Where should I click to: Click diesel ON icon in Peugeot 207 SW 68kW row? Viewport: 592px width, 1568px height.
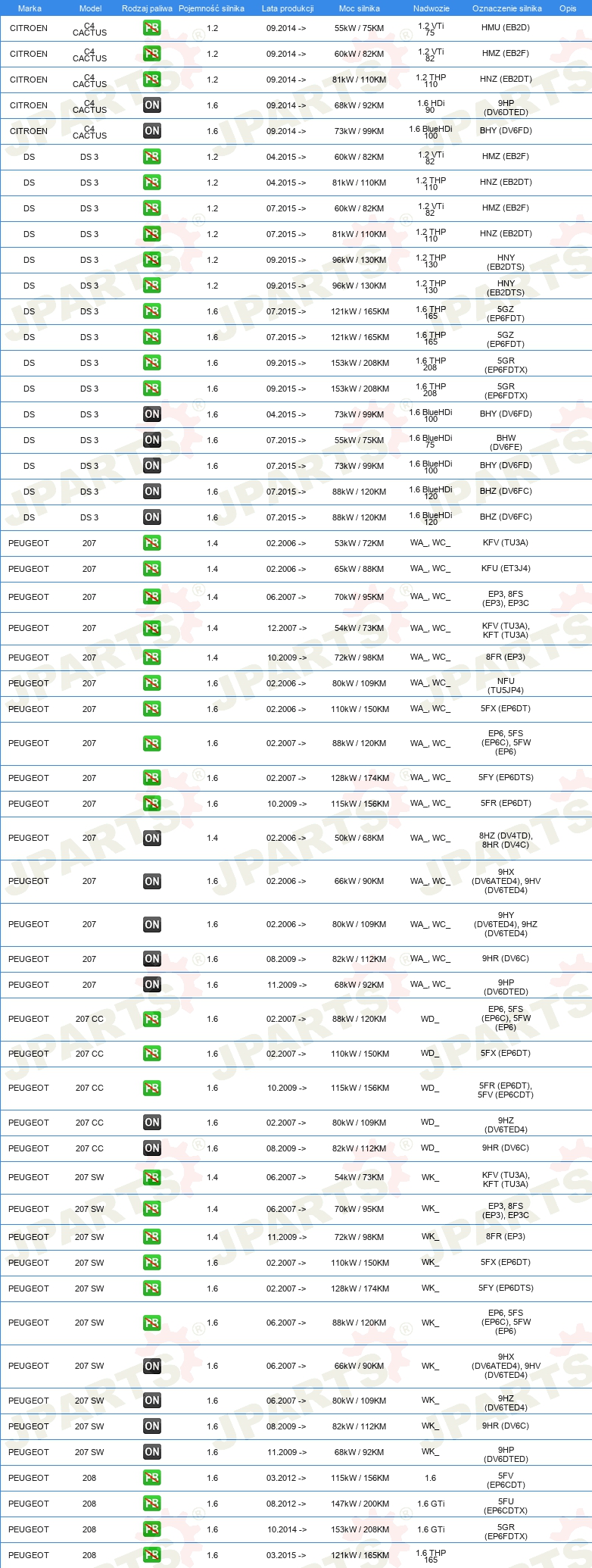click(151, 1452)
